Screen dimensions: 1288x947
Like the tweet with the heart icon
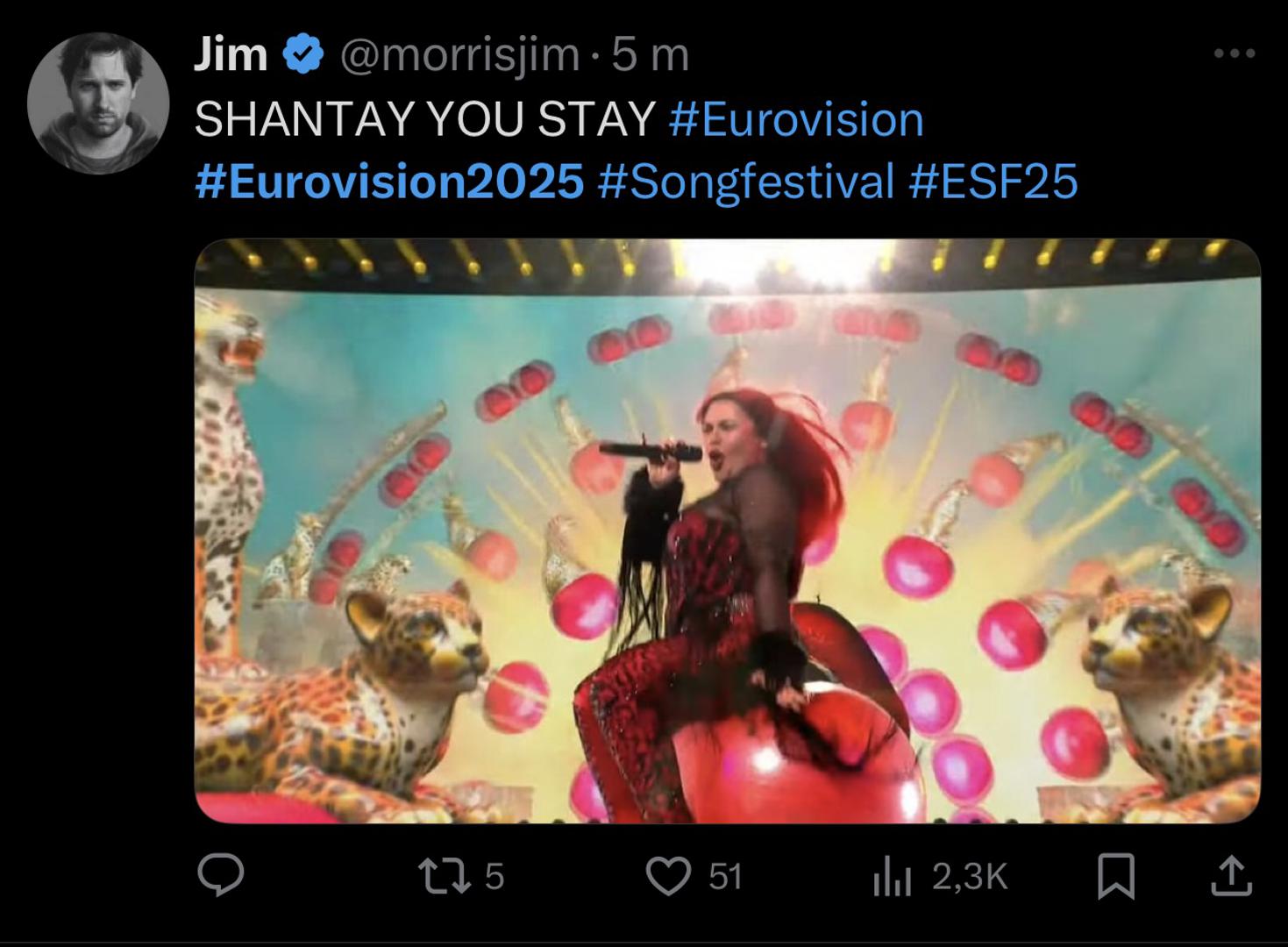[668, 876]
